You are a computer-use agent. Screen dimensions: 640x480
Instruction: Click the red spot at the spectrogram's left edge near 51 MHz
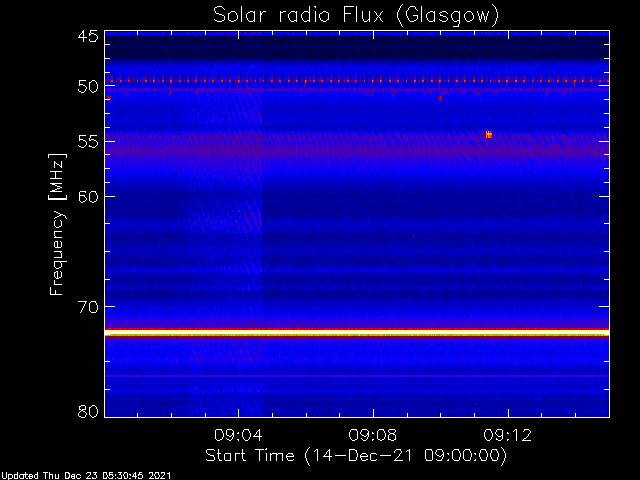(109, 98)
